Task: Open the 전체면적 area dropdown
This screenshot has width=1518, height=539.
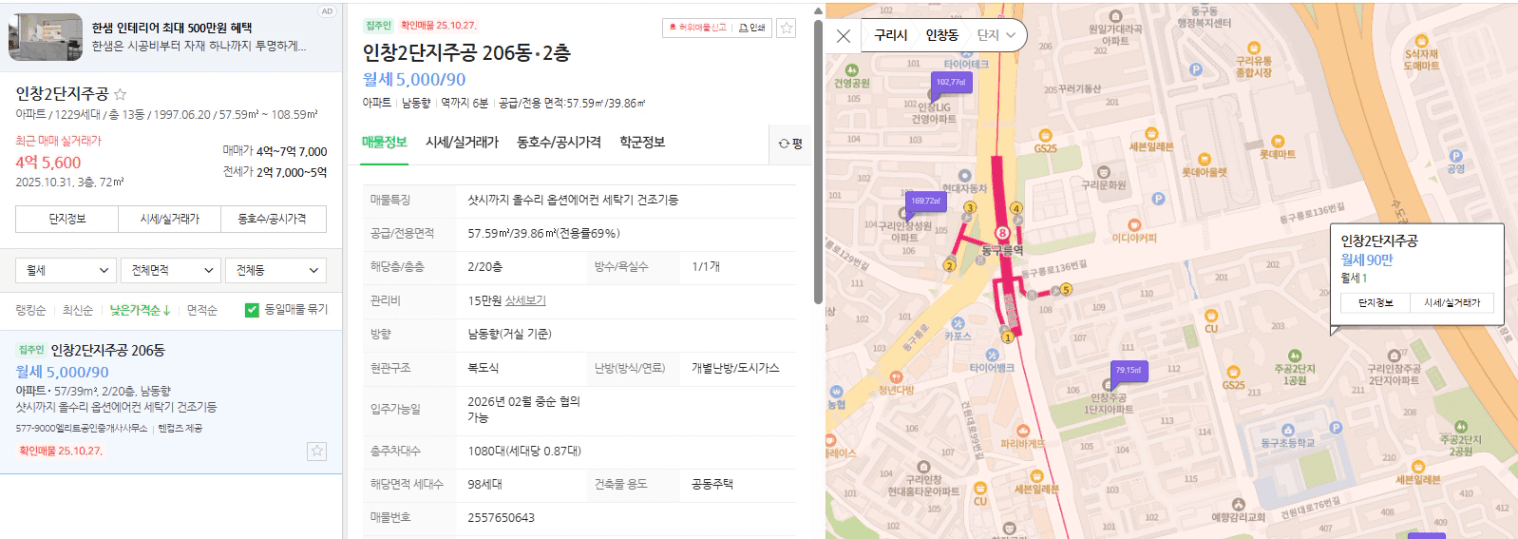Action: point(171,270)
